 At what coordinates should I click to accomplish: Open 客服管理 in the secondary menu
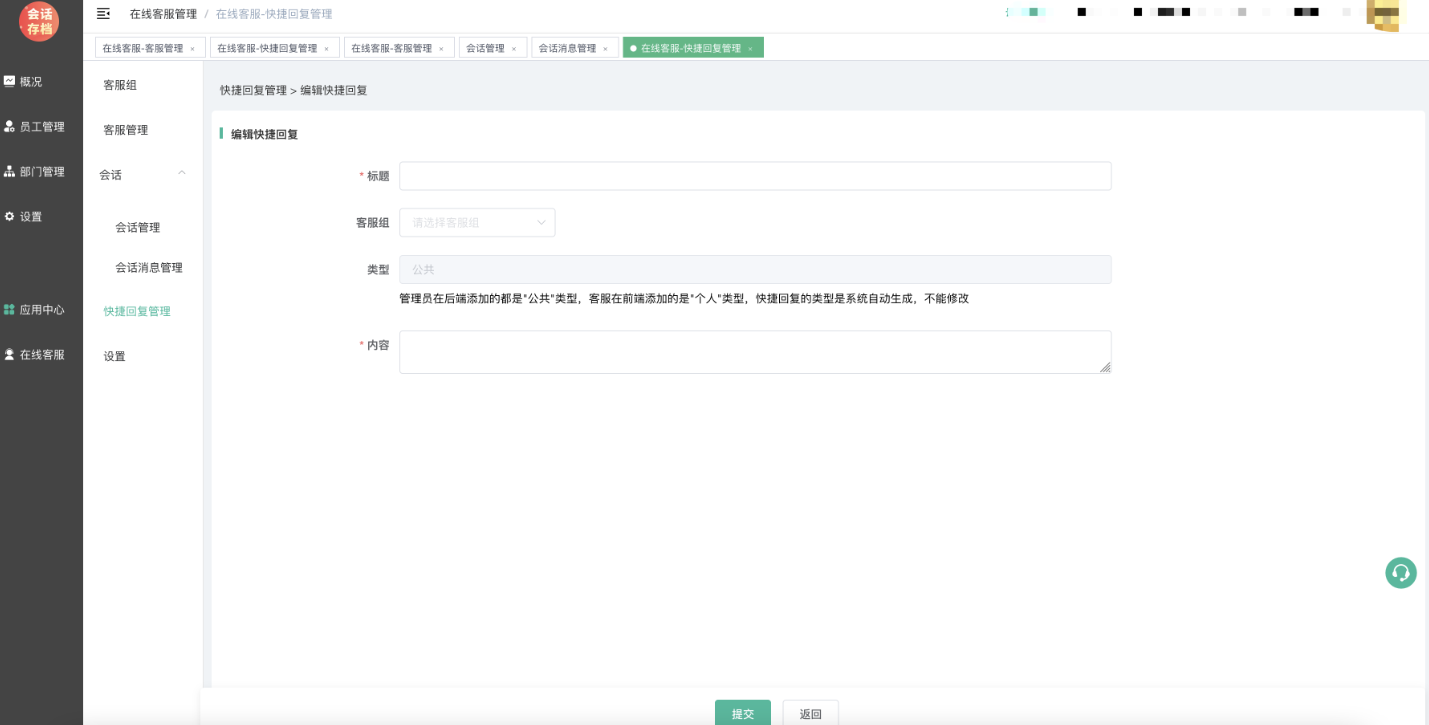tap(126, 130)
